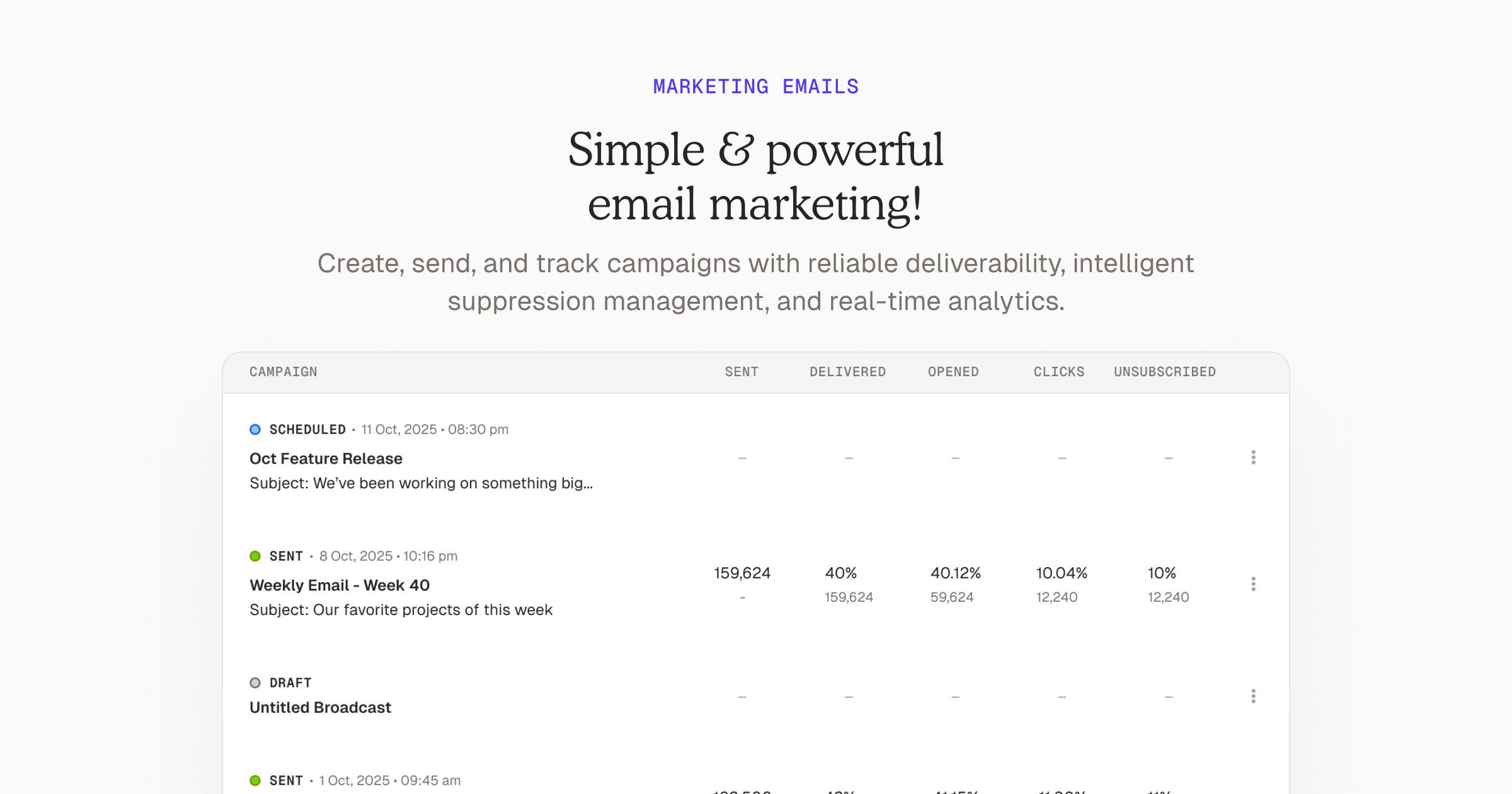Viewport: 1512px width, 794px height.
Task: Click Opened column header
Action: click(x=953, y=372)
